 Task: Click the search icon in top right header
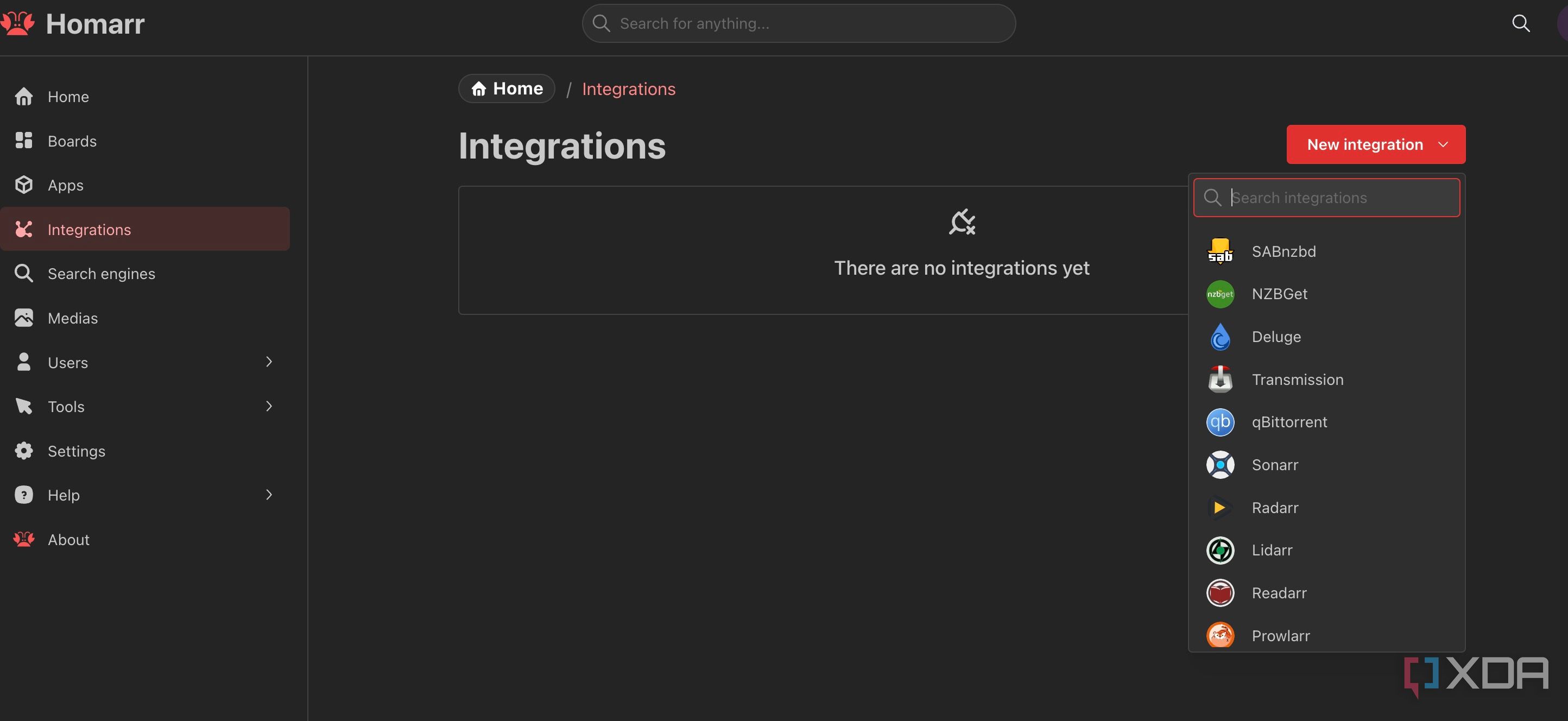point(1521,23)
